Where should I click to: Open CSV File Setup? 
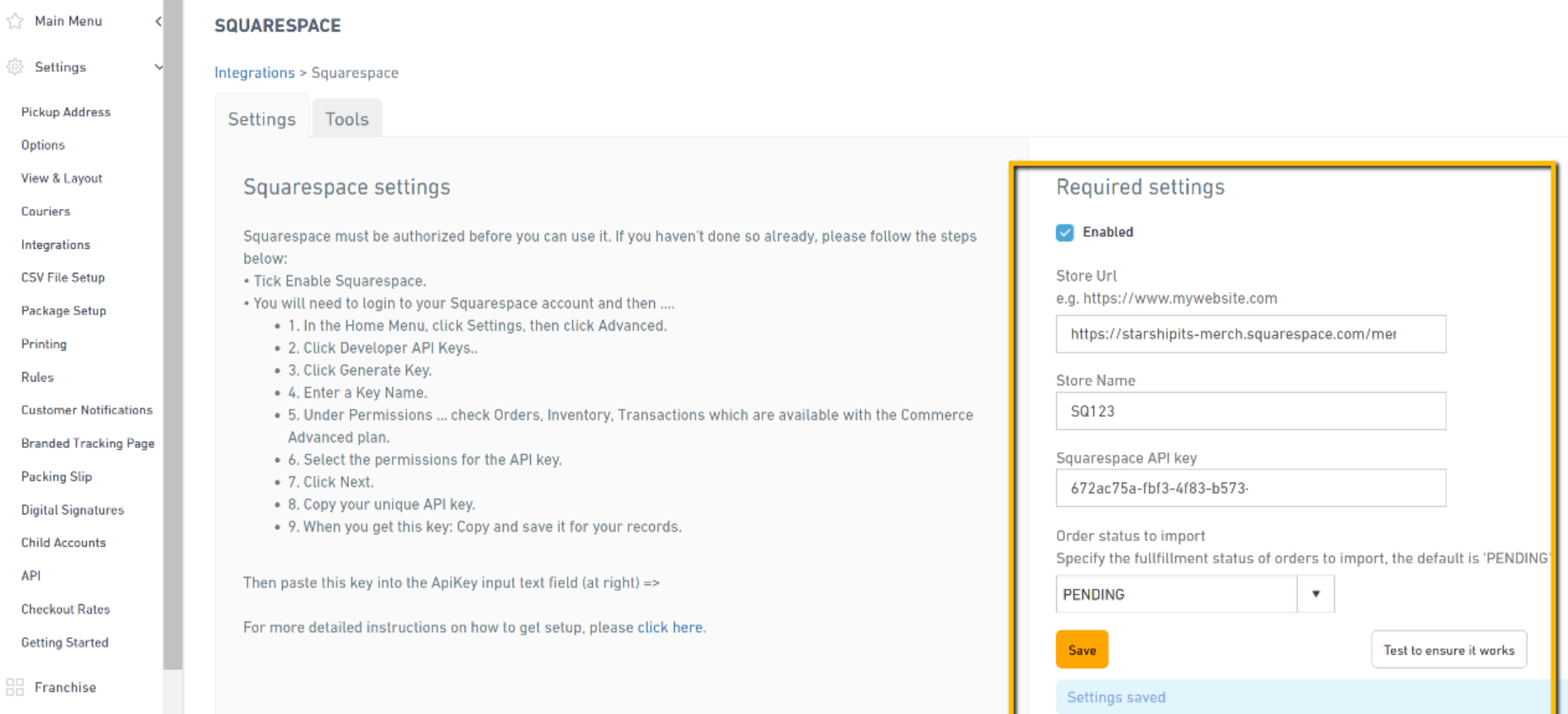63,277
